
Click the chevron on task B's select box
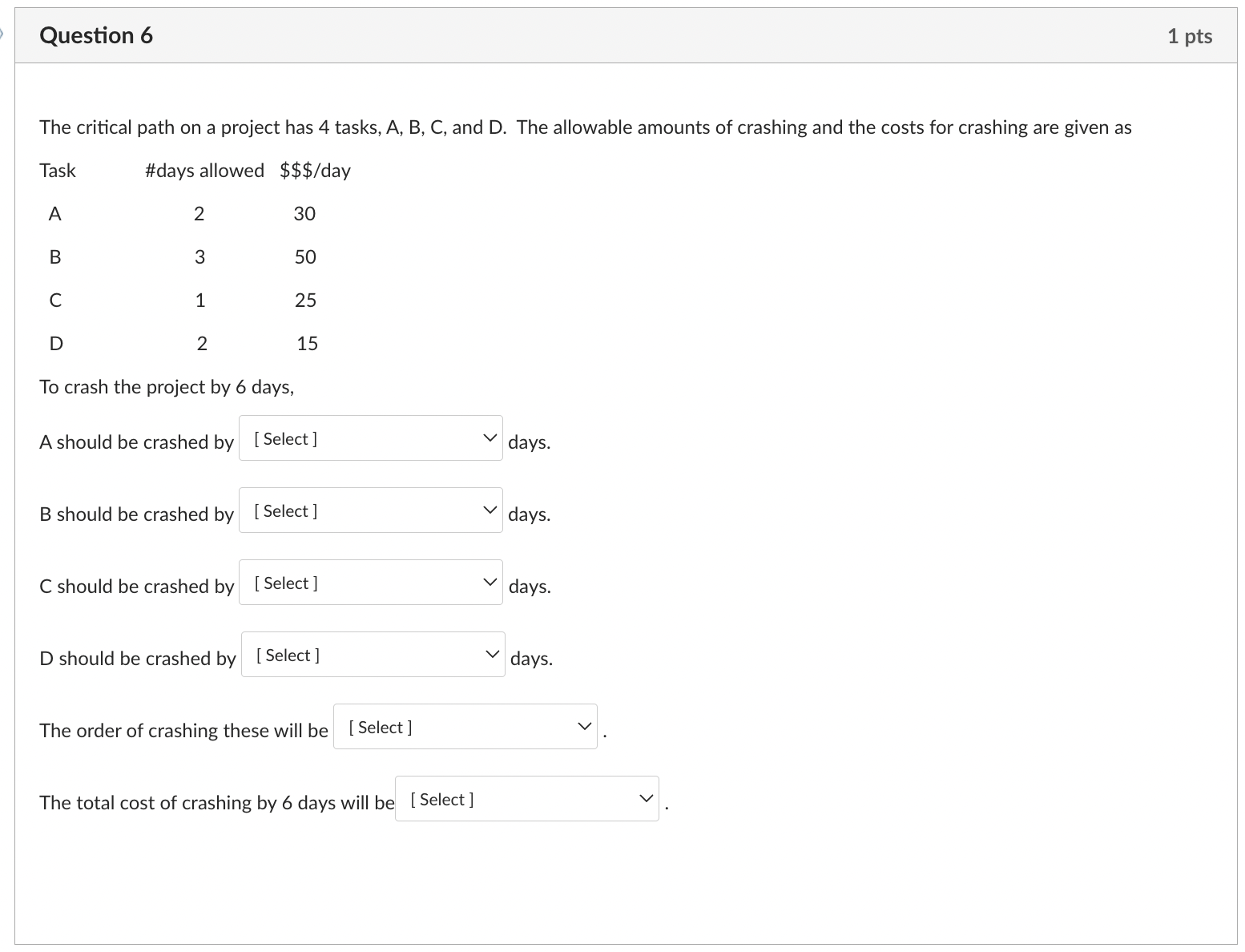click(x=489, y=510)
